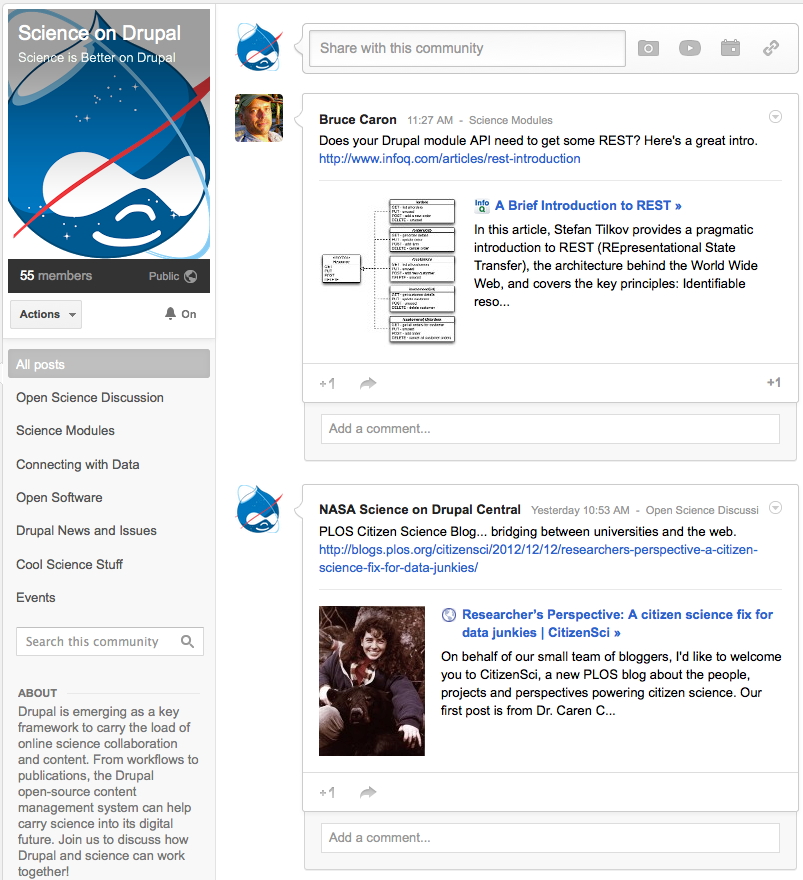
Task: Open options menu on the NASA post
Action: coord(775,508)
